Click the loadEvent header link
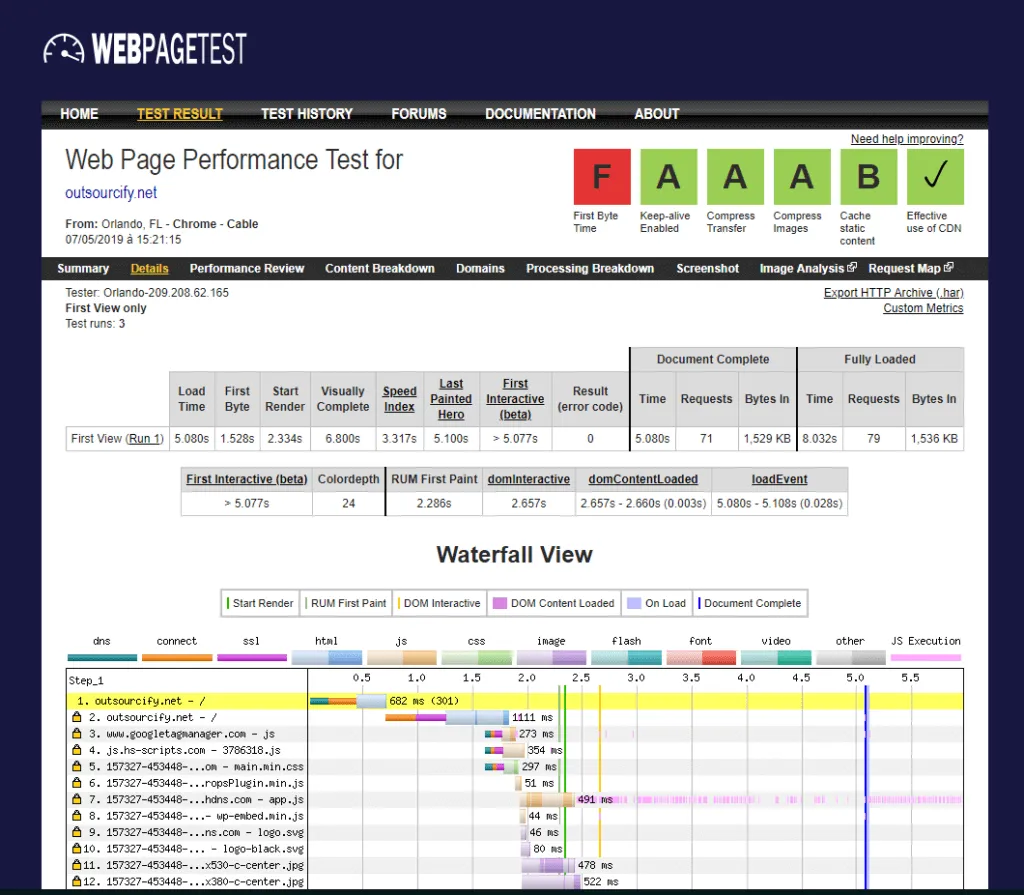 point(780,479)
